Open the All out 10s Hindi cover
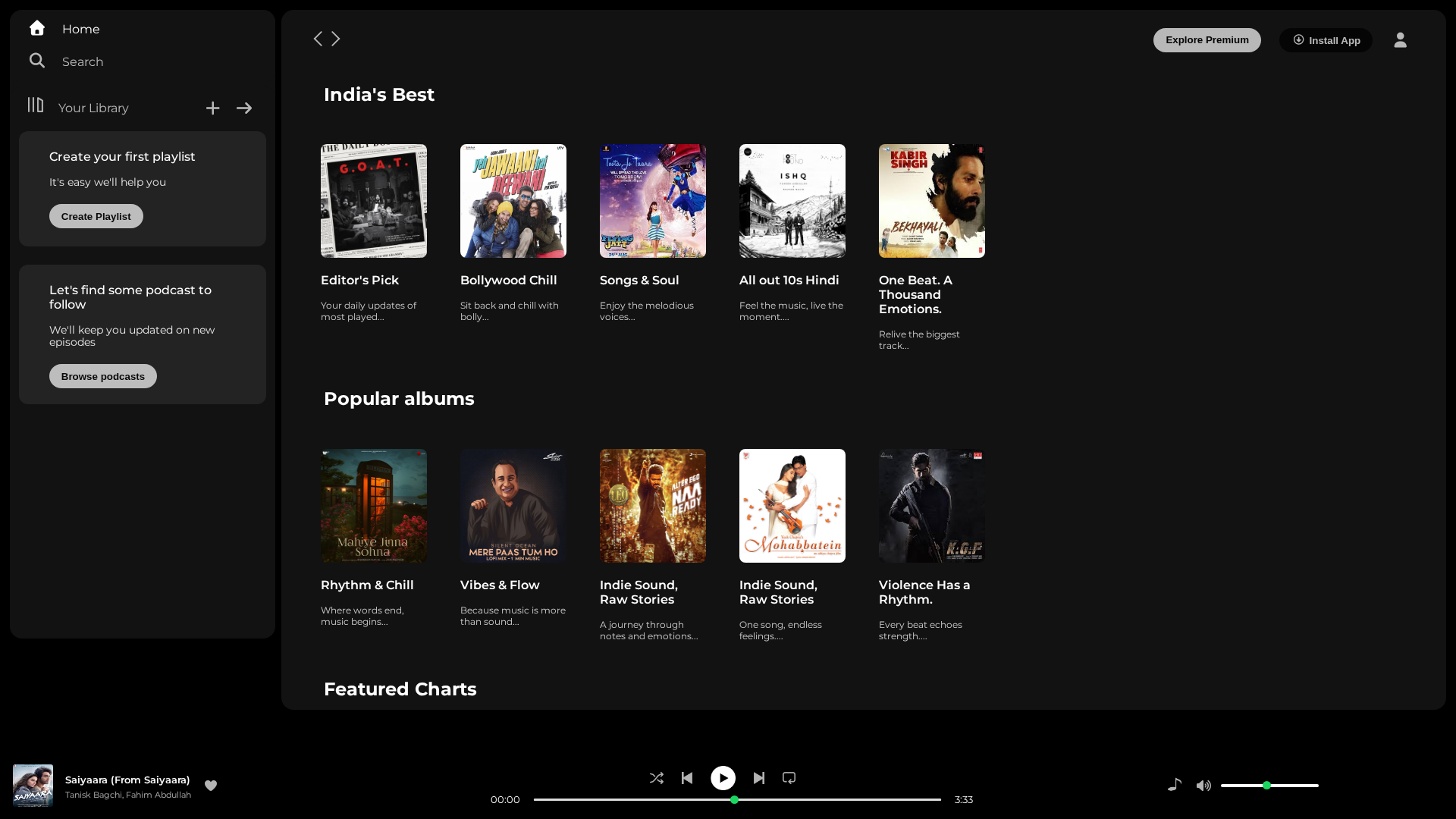This screenshot has width=1456, height=819. coord(792,201)
